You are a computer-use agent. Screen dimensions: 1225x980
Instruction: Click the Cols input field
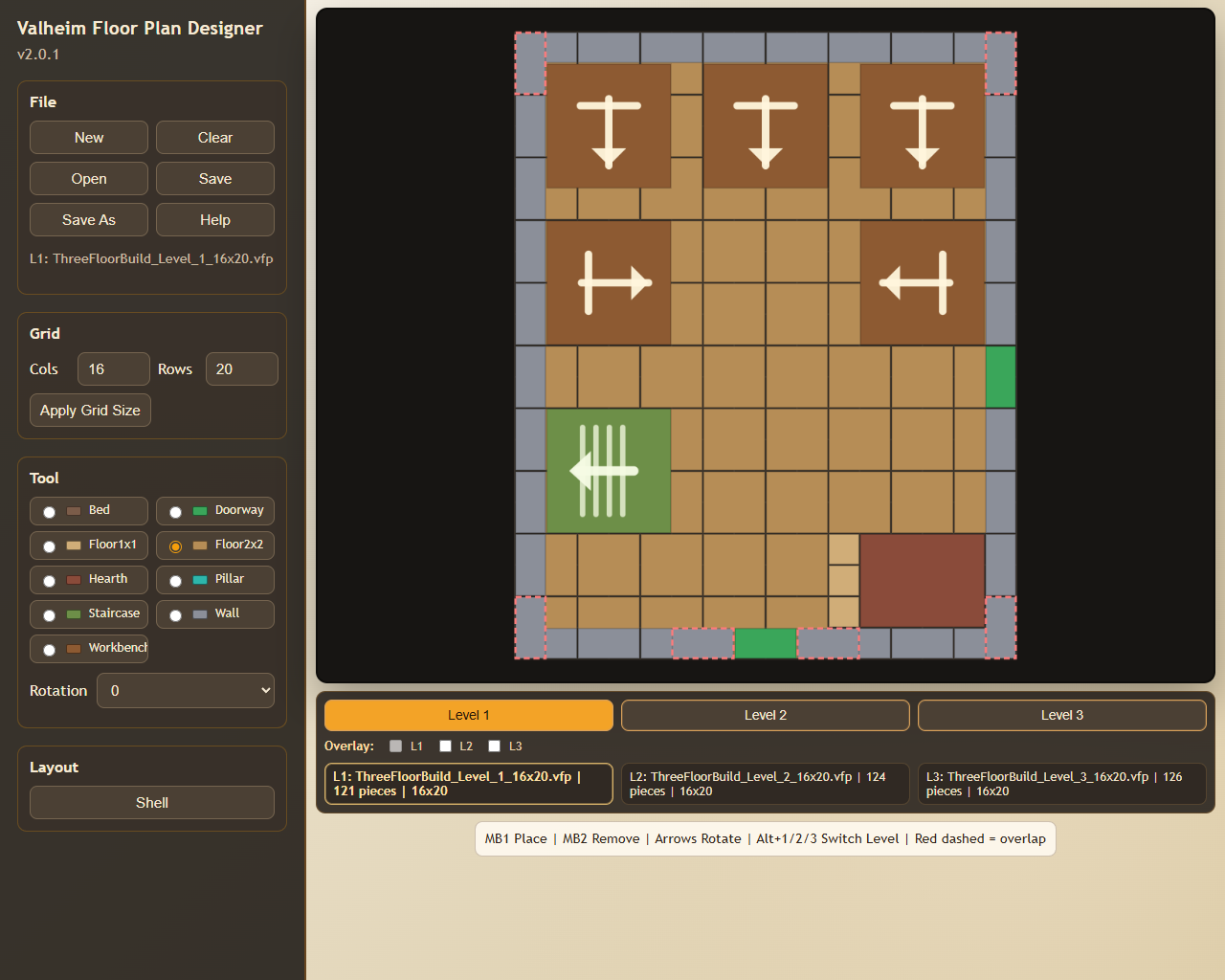click(x=114, y=369)
